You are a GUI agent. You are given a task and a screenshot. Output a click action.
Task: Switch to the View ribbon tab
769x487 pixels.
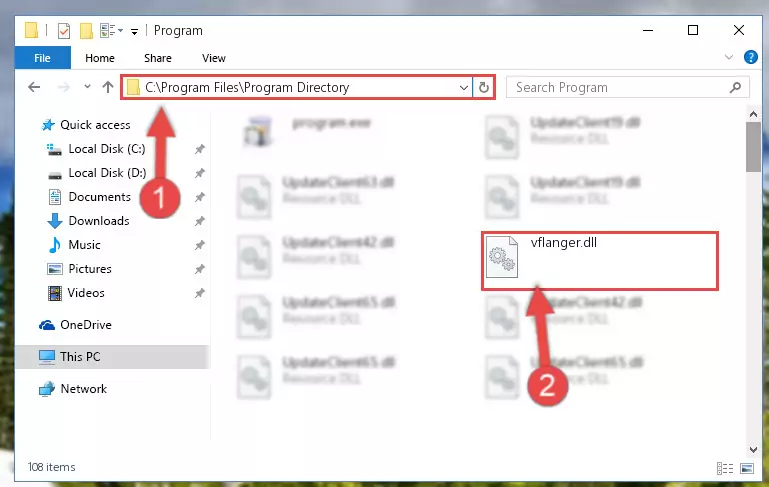click(214, 58)
